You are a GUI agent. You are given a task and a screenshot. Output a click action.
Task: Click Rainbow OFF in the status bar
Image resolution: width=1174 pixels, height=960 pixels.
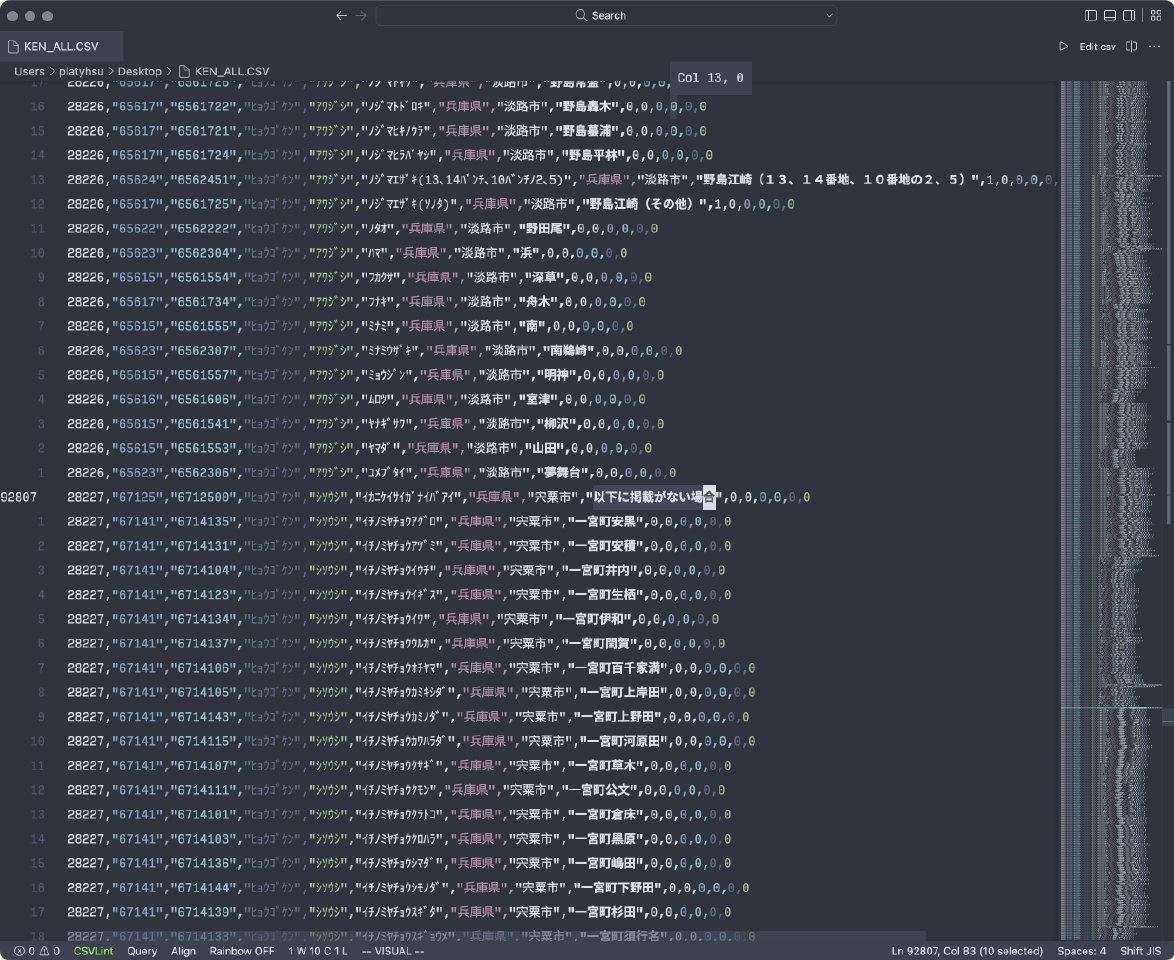pyautogui.click(x=241, y=951)
